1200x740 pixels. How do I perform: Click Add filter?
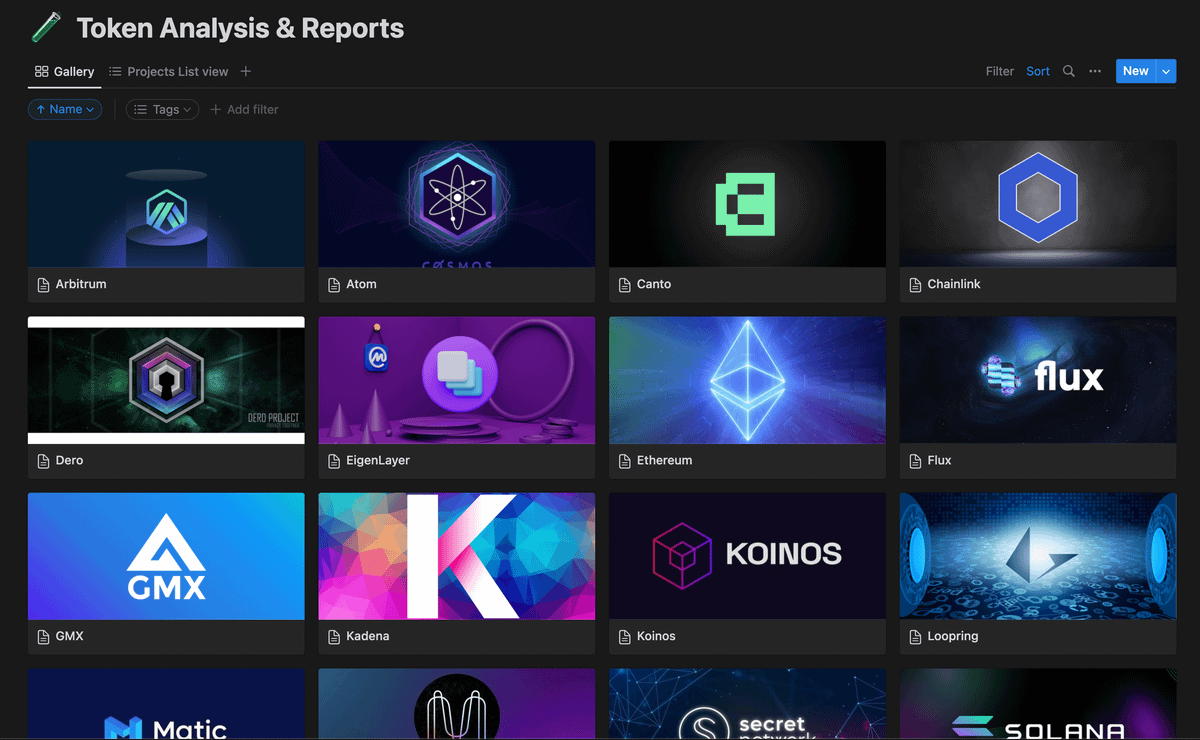[244, 109]
